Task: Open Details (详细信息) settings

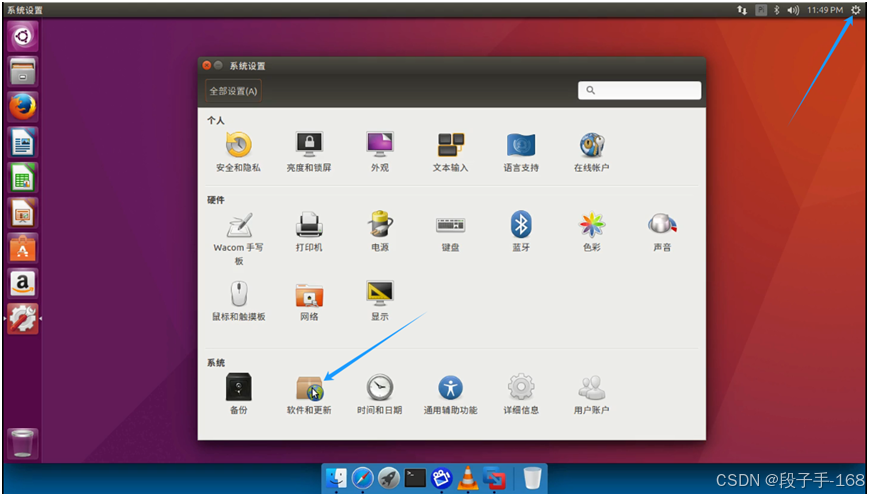Action: [521, 394]
